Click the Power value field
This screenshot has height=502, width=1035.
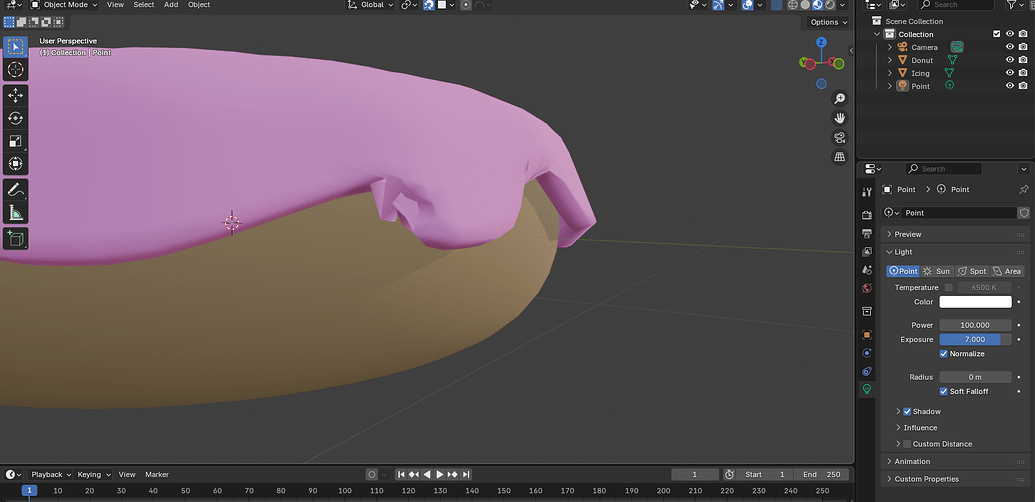(x=976, y=325)
